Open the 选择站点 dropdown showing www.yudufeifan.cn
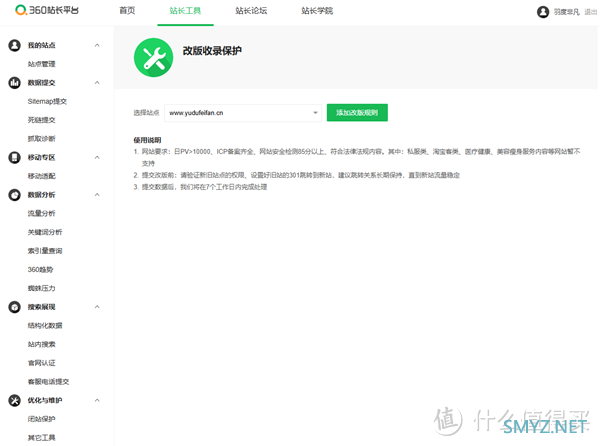The height and width of the screenshot is (446, 600). click(243, 113)
